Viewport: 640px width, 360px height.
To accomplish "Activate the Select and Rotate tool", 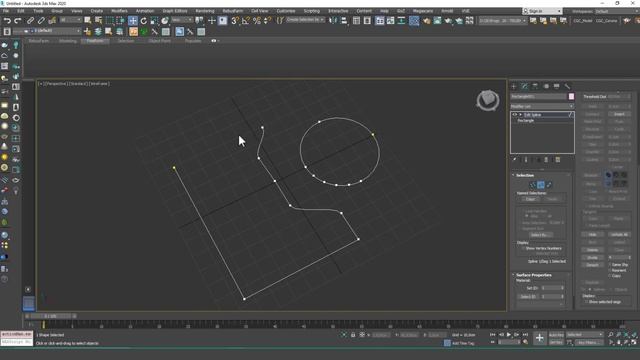I will pyautogui.click(x=144, y=20).
